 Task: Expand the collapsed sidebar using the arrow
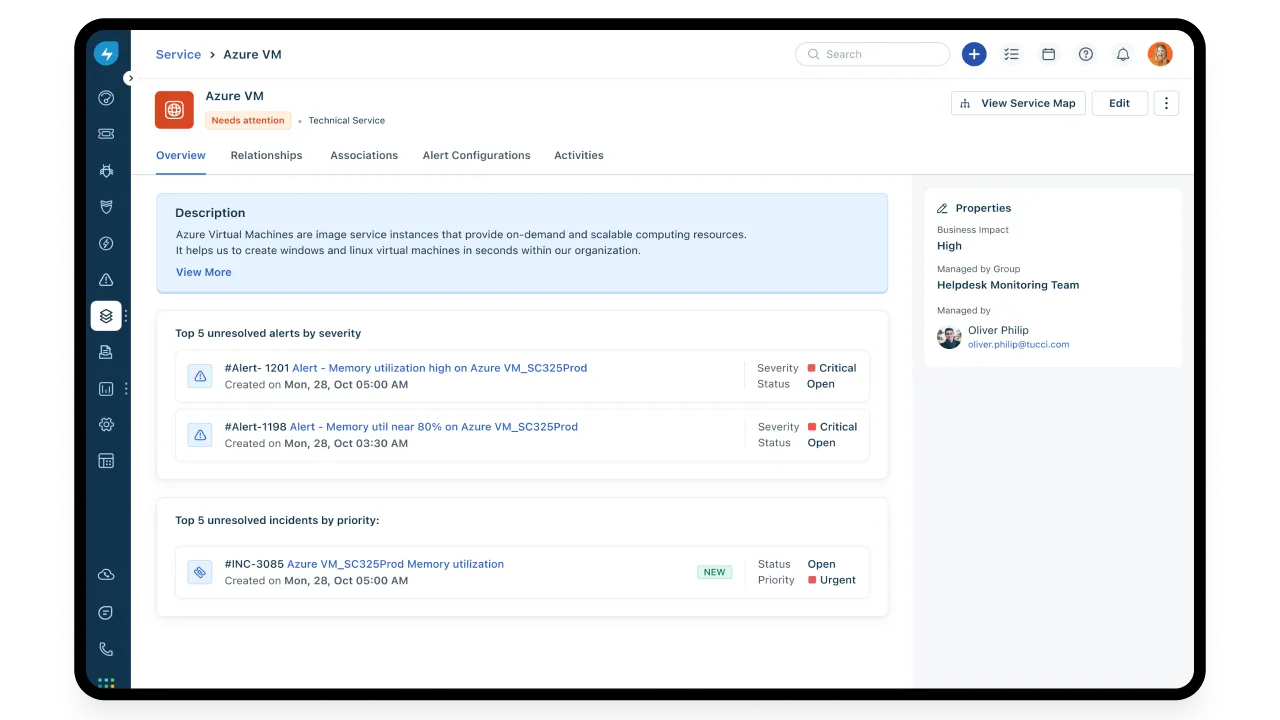(129, 78)
